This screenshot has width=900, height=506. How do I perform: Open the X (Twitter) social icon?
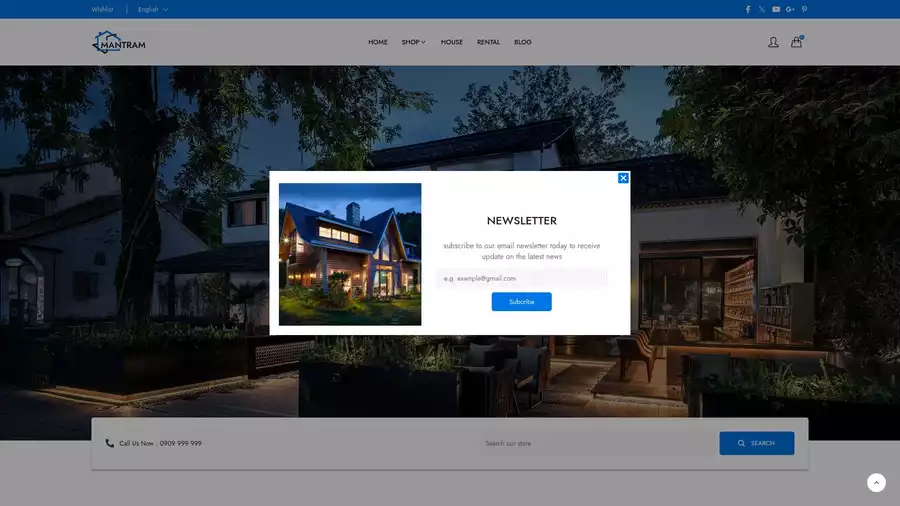click(762, 9)
